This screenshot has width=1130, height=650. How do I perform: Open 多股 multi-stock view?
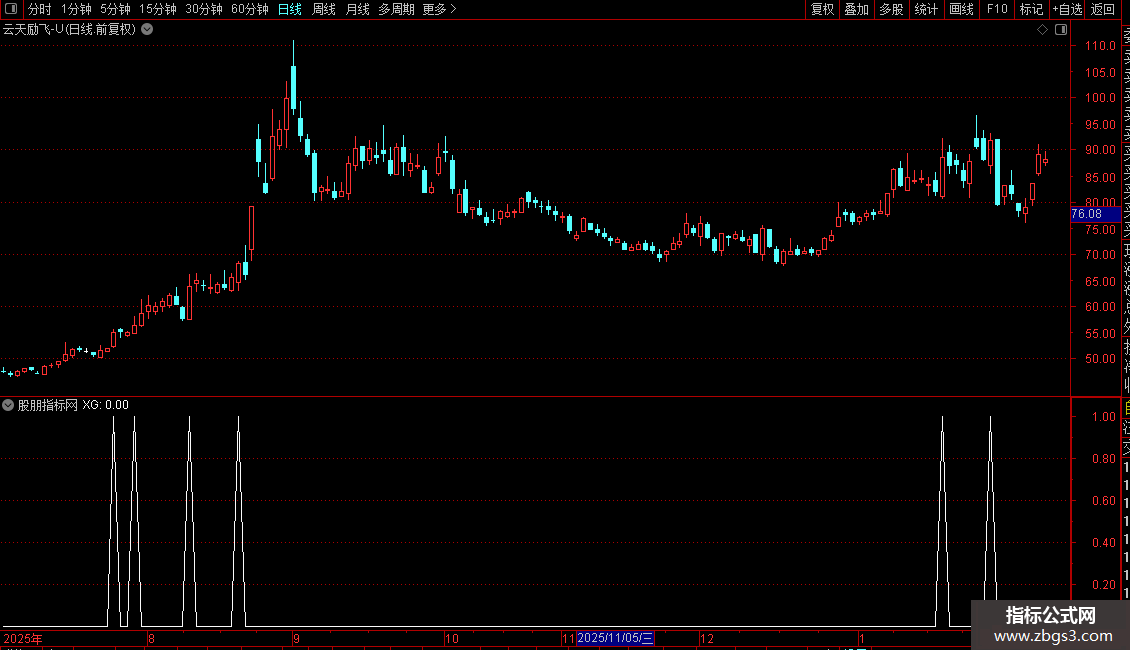(x=891, y=9)
